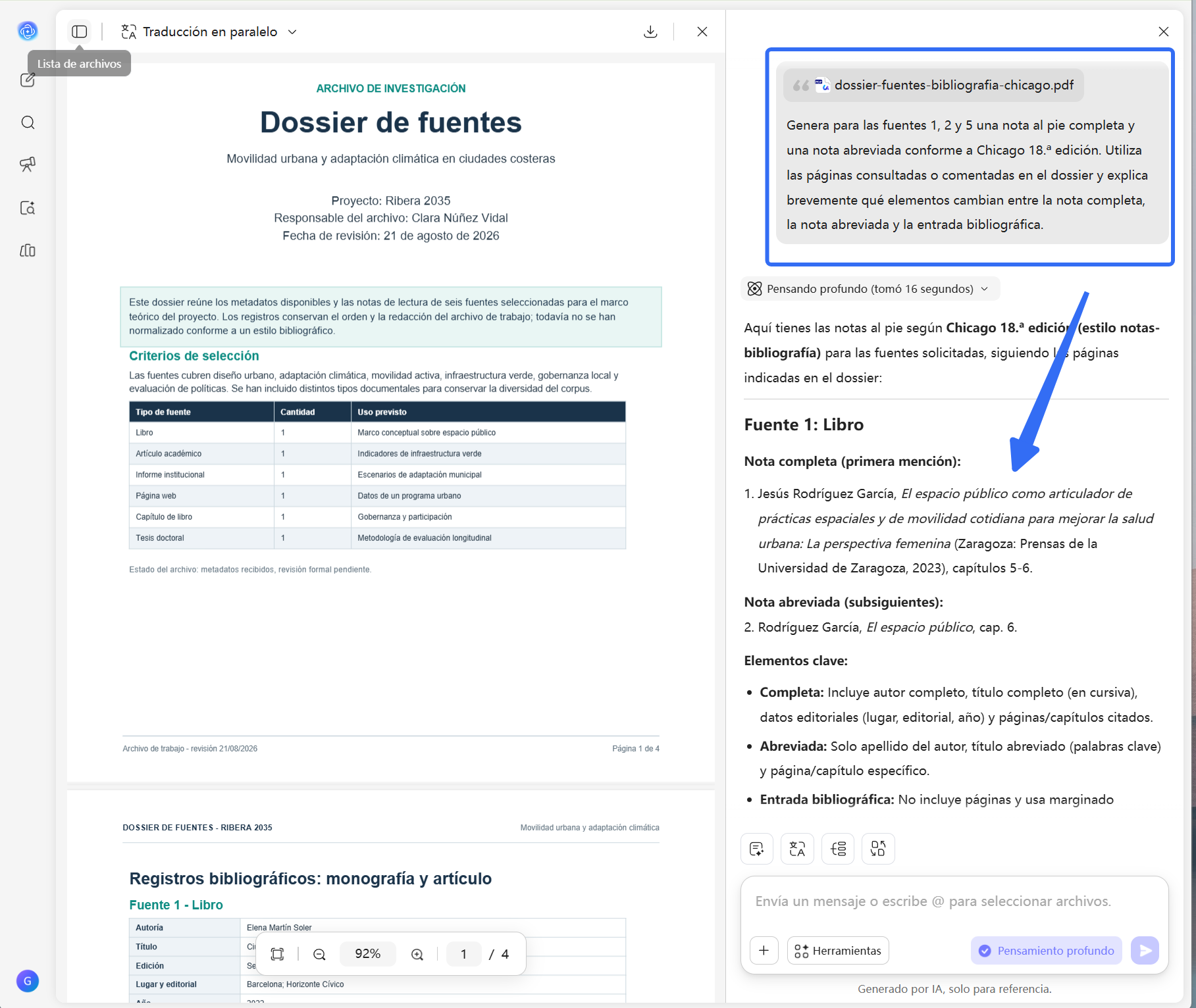Viewport: 1196px width, 1008px height.
Task: Click the Fuente 1 - Libro heading in PDF
Action: 176,905
